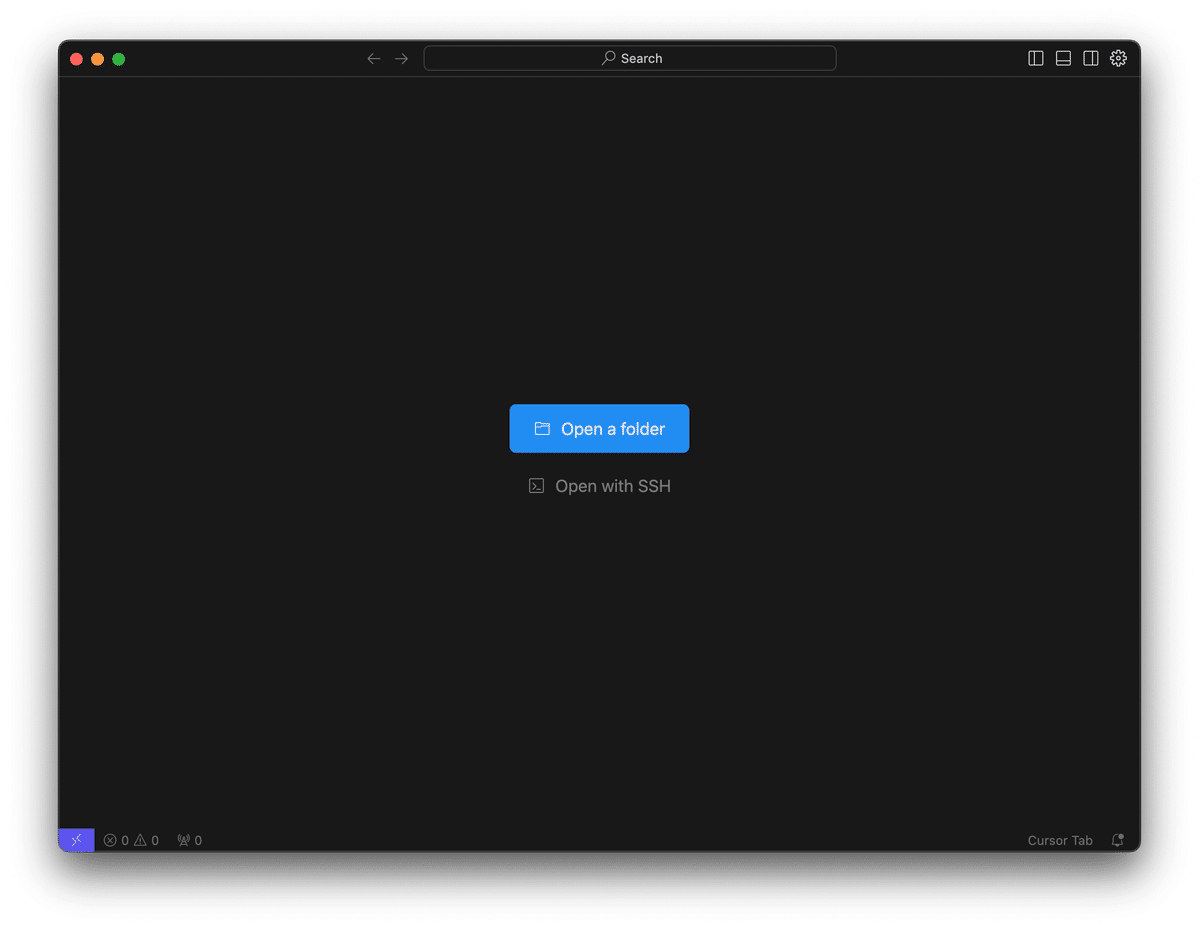Open remote window indicator in status bar
1200x930 pixels.
click(x=76, y=840)
